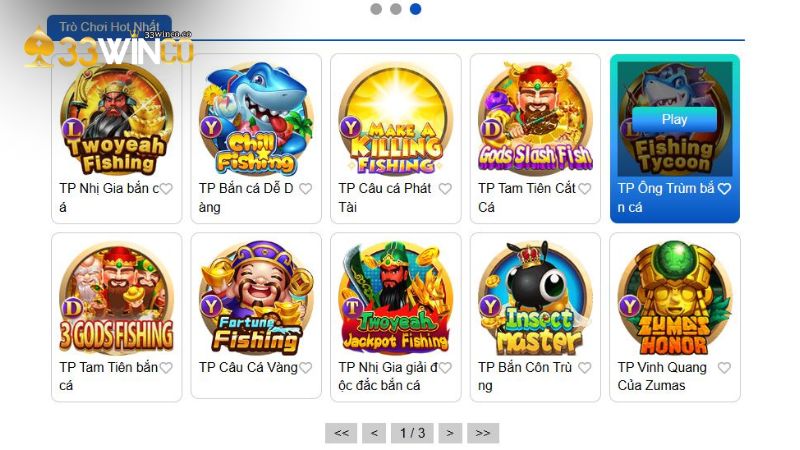Open the Zumas Honor game thumbnail
This screenshot has width=800, height=450.
click(674, 298)
